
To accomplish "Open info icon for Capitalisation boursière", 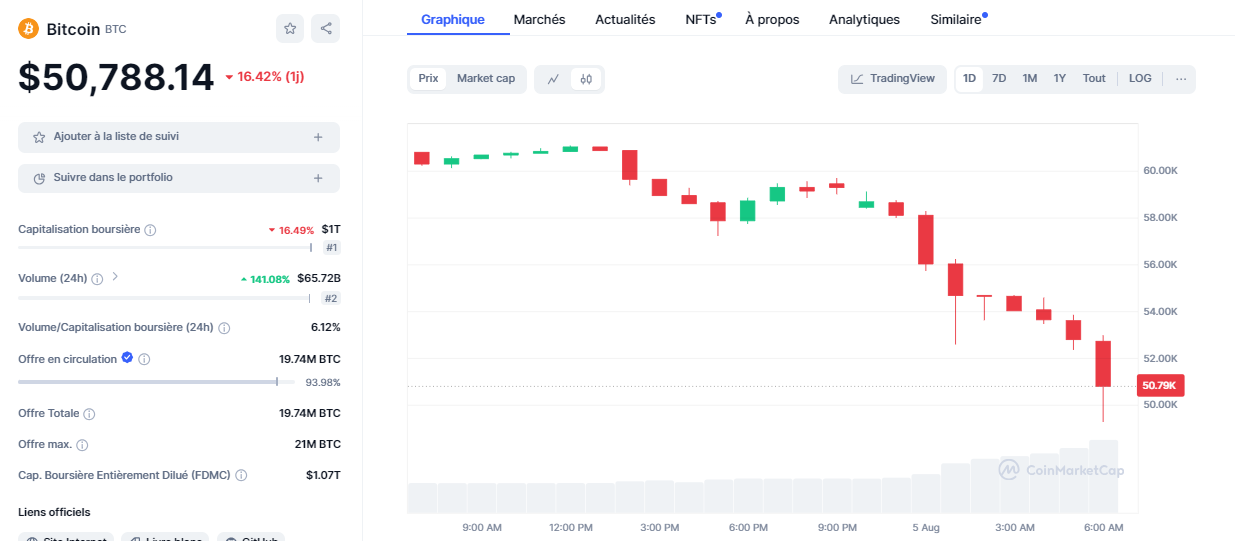I will (150, 230).
